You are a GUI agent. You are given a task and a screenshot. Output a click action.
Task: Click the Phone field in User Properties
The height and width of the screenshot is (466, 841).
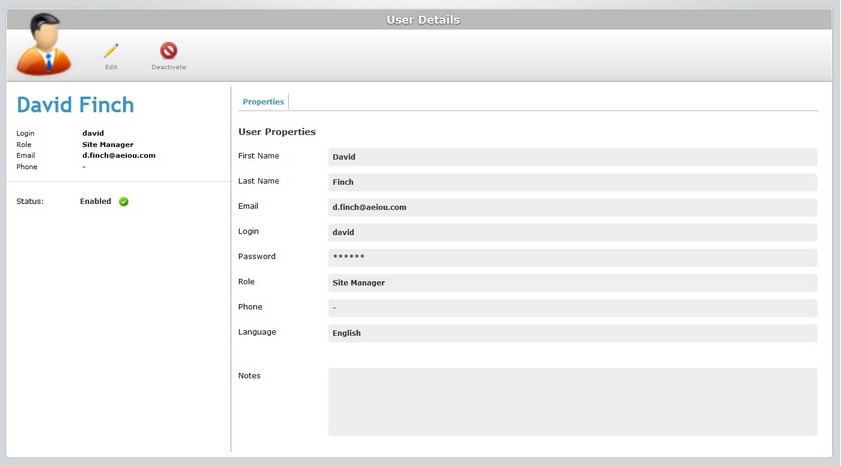[572, 308]
